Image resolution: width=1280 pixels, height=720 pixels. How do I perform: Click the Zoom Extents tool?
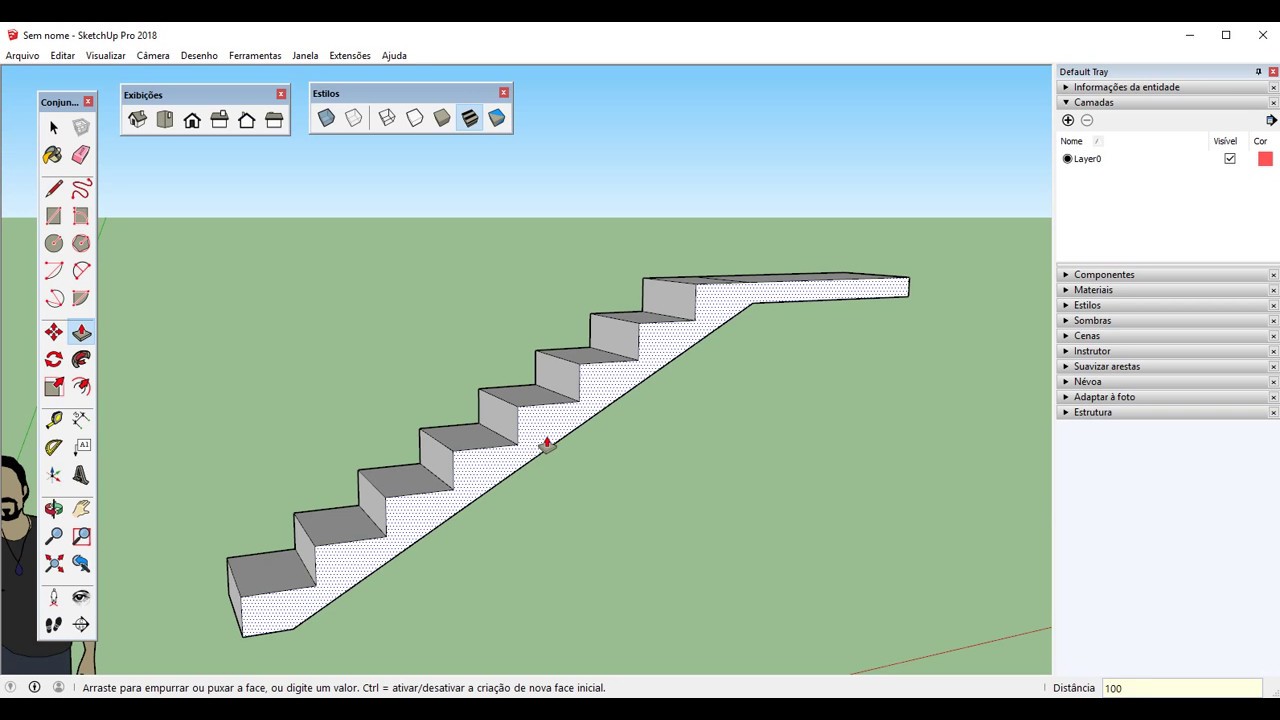[x=54, y=563]
